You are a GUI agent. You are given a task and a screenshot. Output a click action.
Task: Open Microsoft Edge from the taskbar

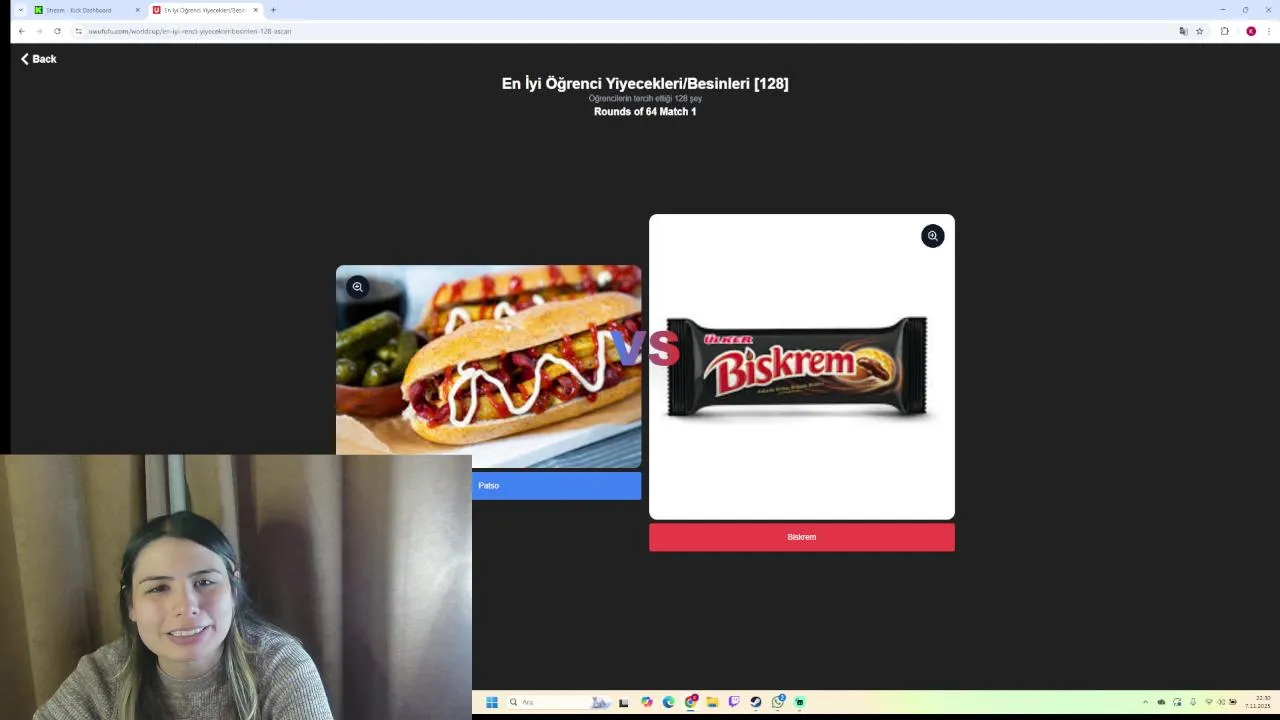(669, 702)
